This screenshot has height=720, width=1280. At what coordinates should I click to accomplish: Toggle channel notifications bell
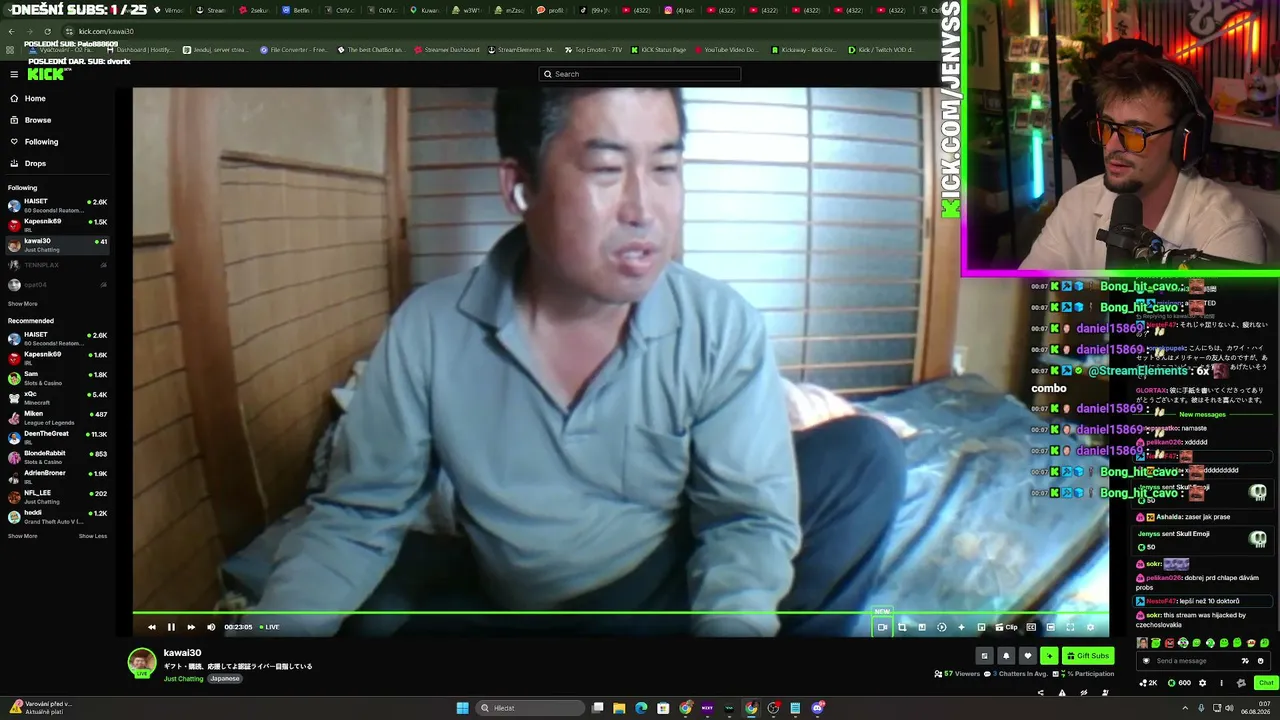[1006, 656]
